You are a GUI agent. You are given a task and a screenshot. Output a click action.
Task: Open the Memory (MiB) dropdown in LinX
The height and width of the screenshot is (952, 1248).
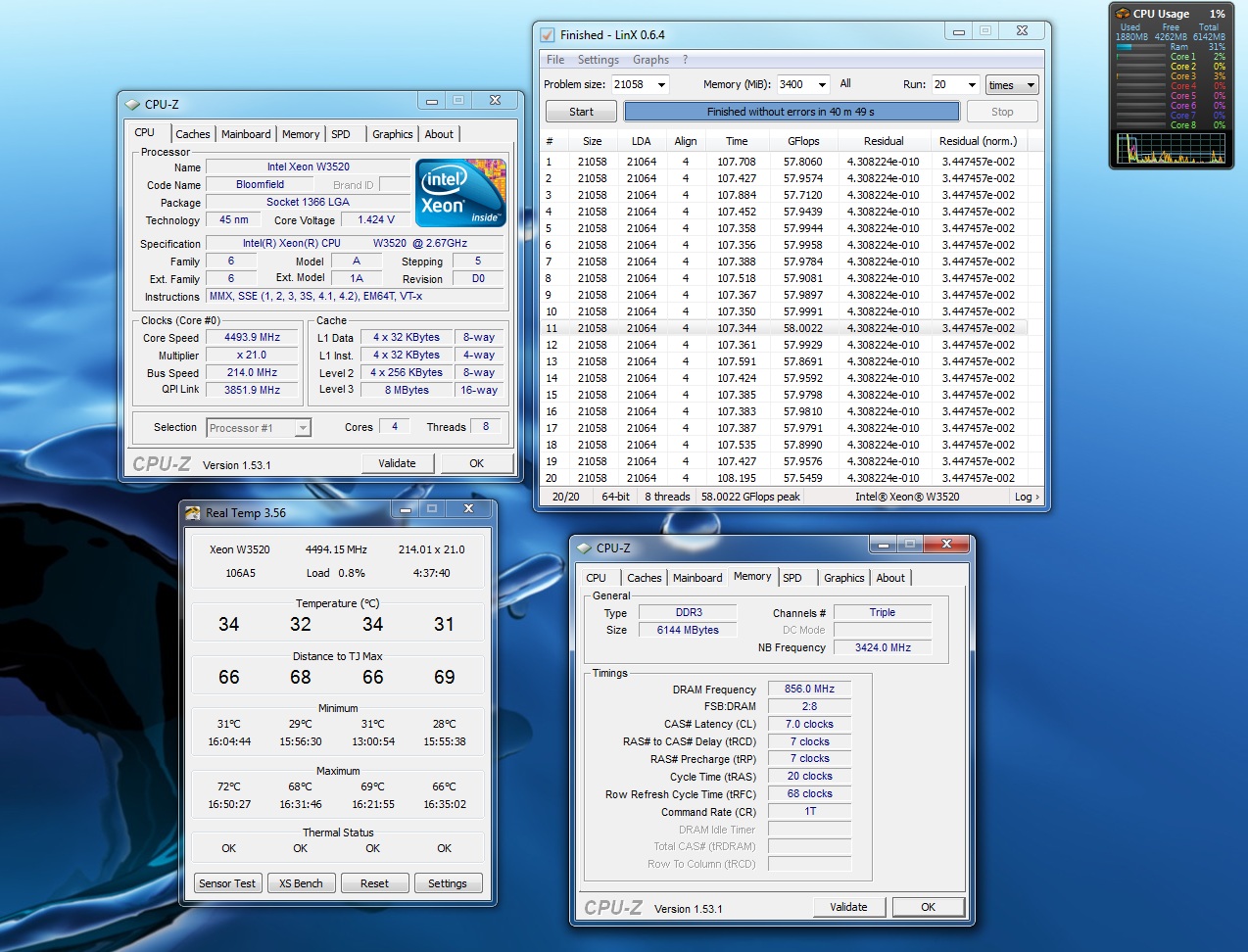click(821, 85)
